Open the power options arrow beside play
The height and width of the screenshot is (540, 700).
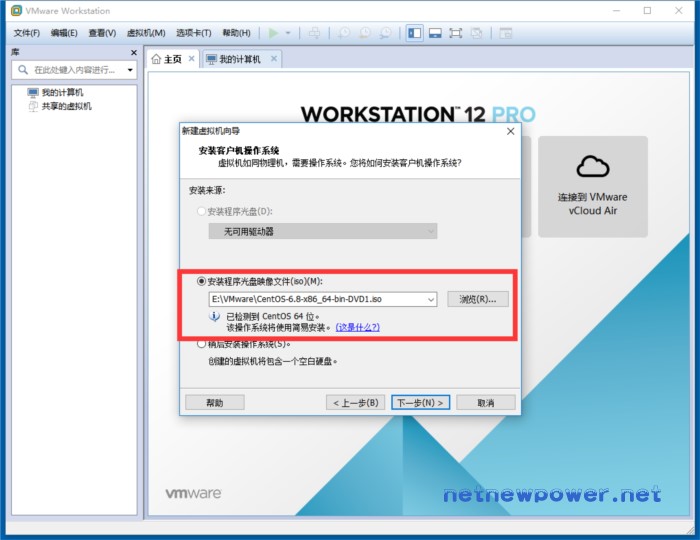tap(288, 33)
